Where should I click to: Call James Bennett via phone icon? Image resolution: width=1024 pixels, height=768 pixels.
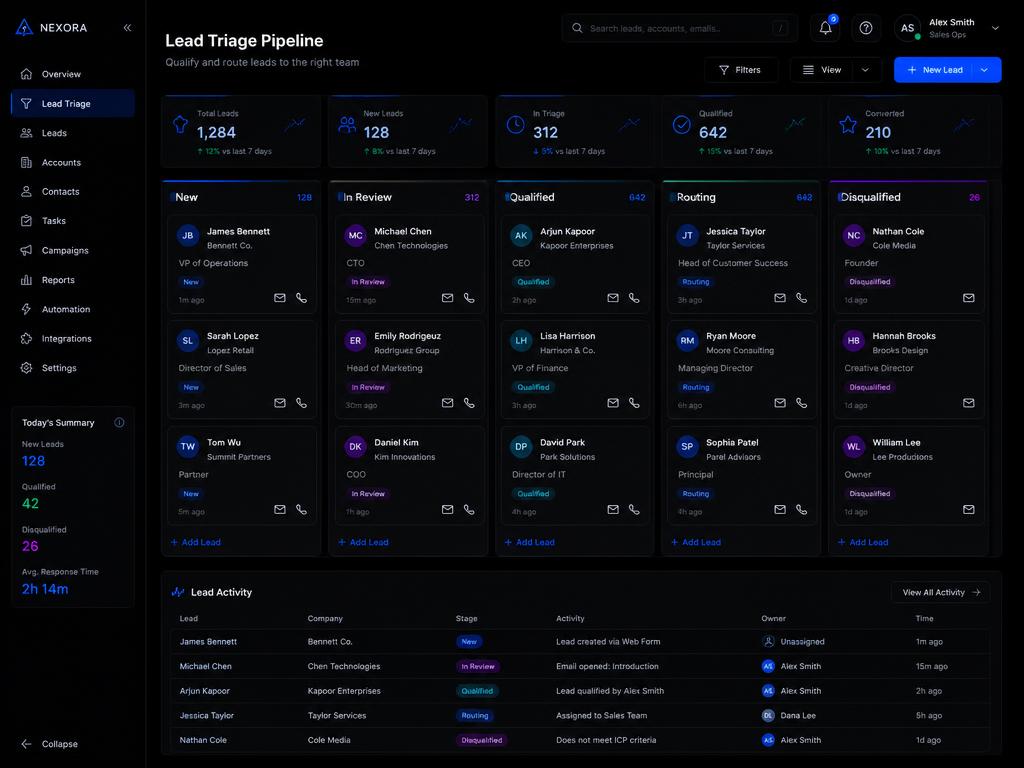click(301, 298)
